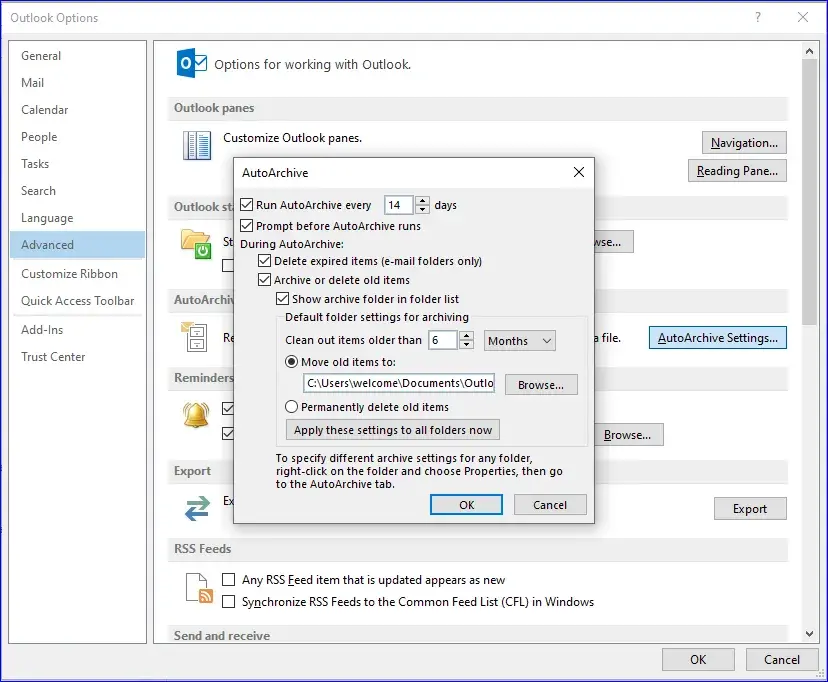Toggle Prompt before AutoArchive runs checkbox
The image size is (828, 682).
point(247,226)
